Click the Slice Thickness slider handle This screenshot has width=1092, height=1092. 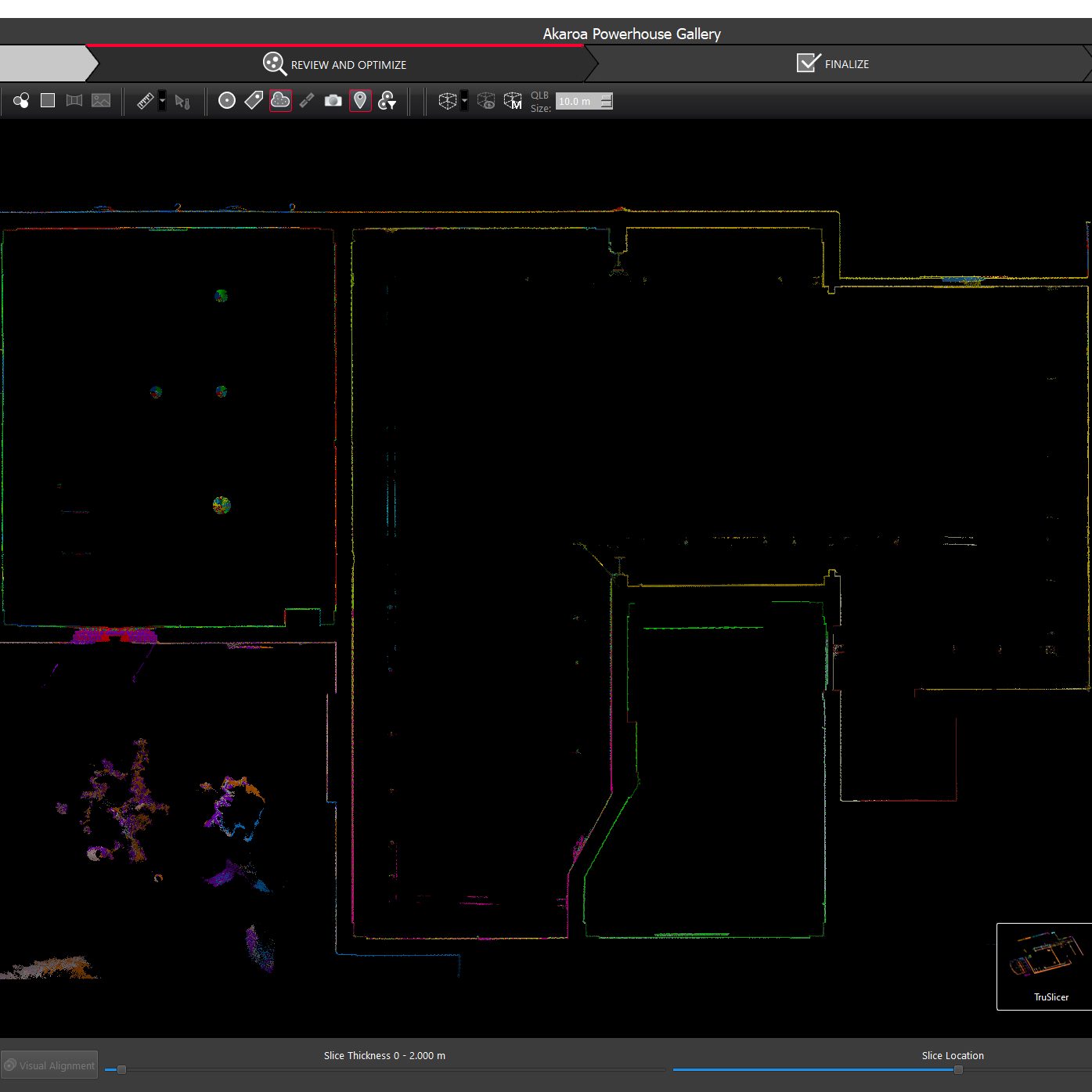tap(121, 1069)
